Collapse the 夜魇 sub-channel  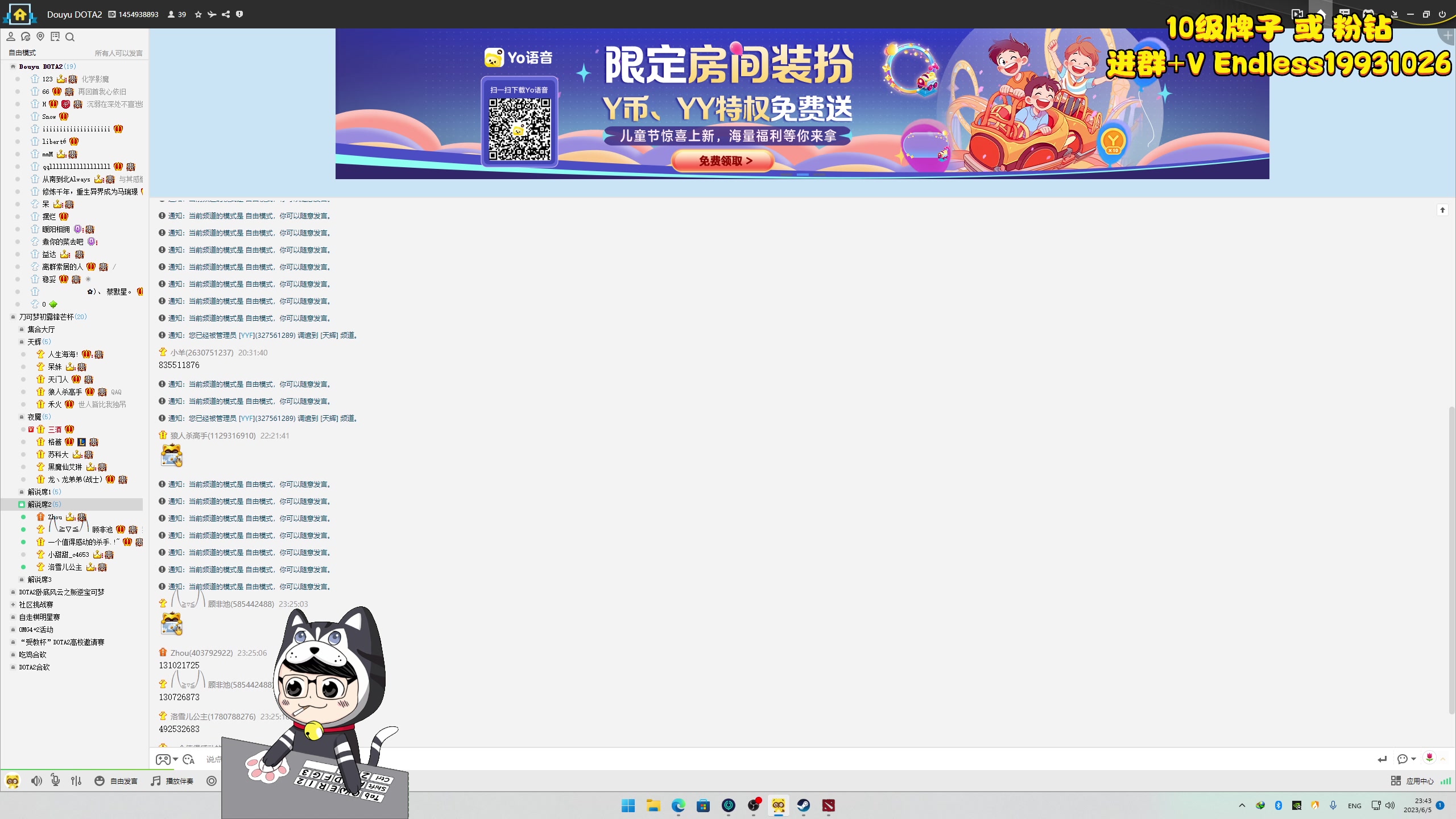click(x=22, y=417)
